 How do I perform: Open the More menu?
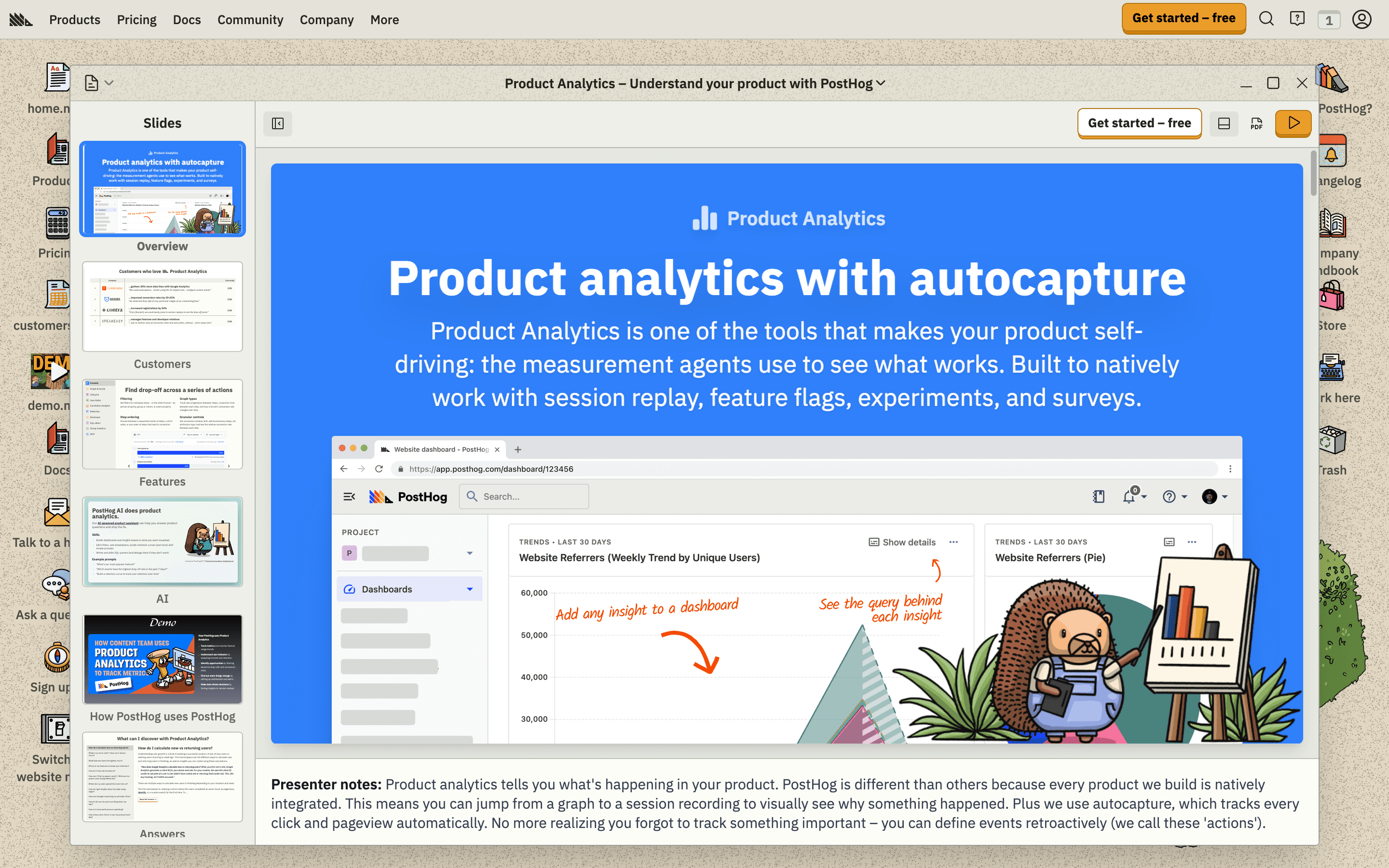point(384,19)
